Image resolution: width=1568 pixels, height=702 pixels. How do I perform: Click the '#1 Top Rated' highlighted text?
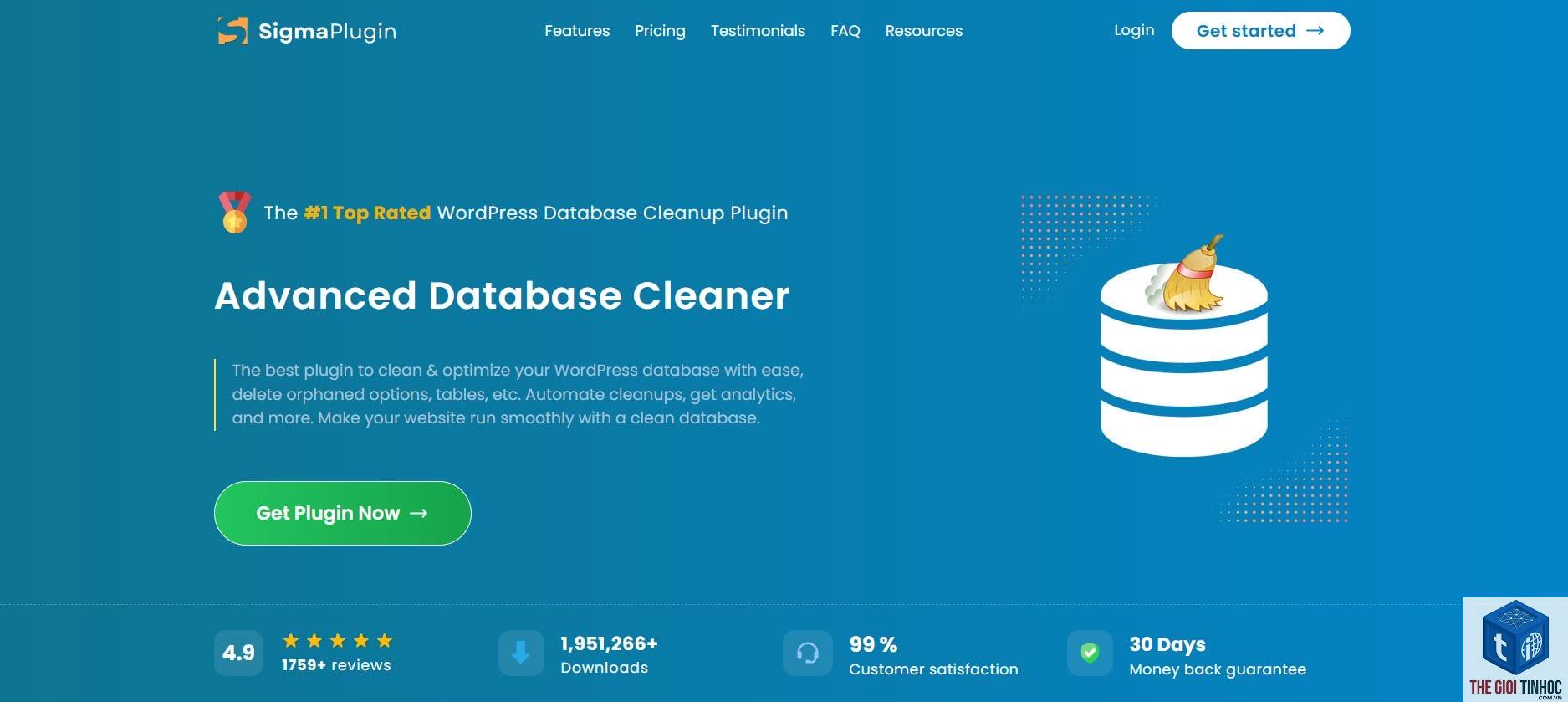[367, 213]
